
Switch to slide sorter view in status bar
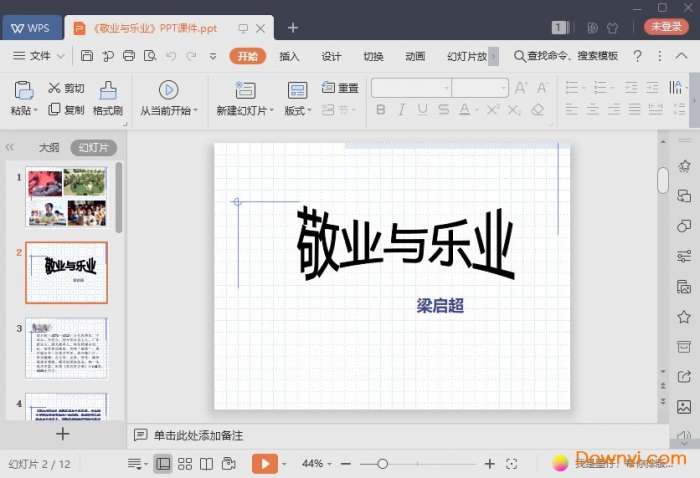point(184,464)
